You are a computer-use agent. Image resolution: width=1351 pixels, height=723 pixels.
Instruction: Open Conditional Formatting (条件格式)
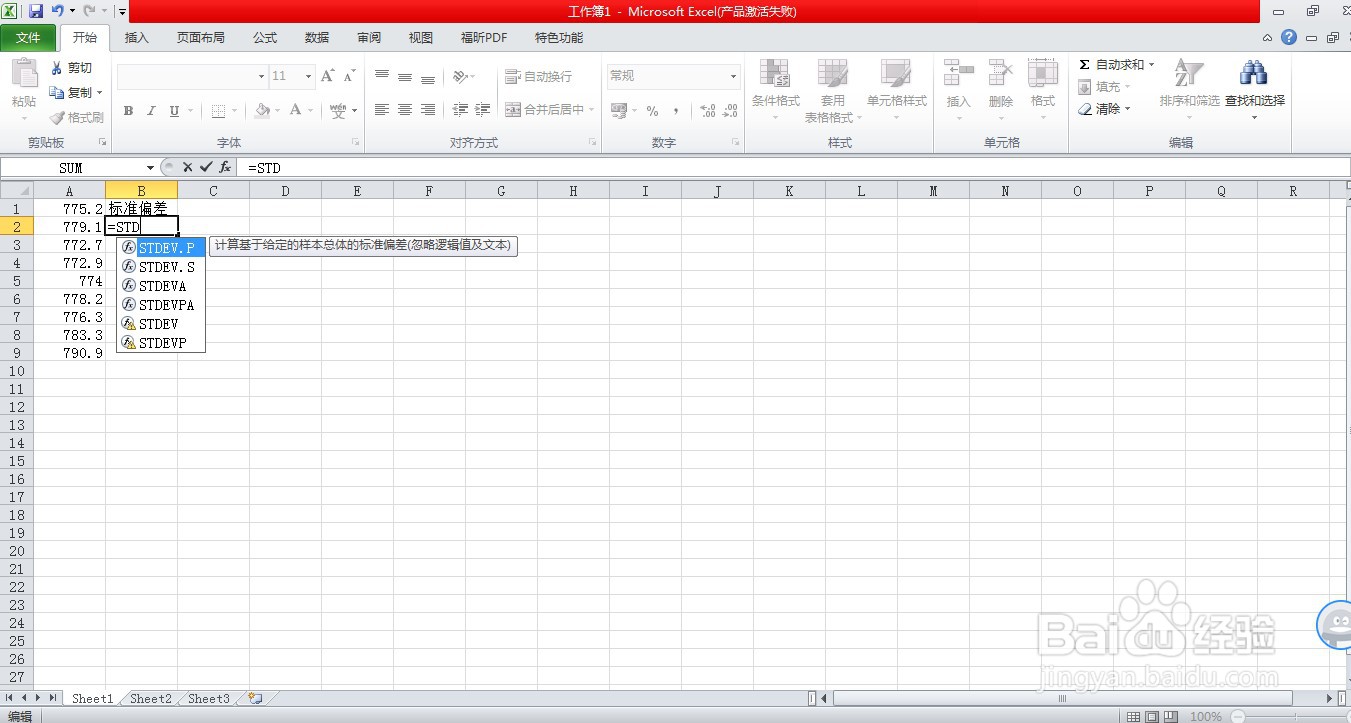(x=776, y=90)
